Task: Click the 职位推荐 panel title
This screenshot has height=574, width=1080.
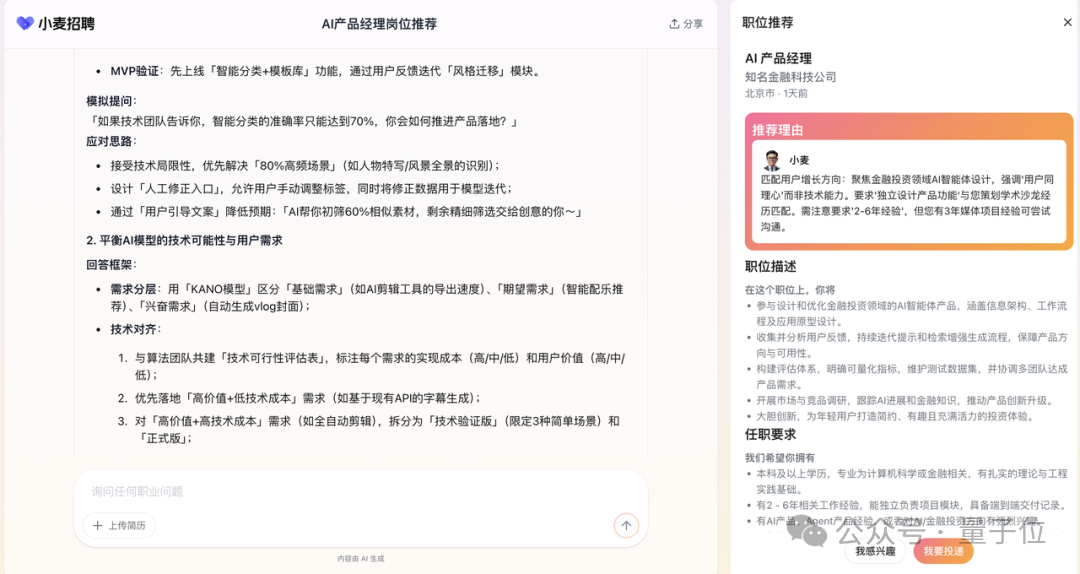Action: [767, 23]
